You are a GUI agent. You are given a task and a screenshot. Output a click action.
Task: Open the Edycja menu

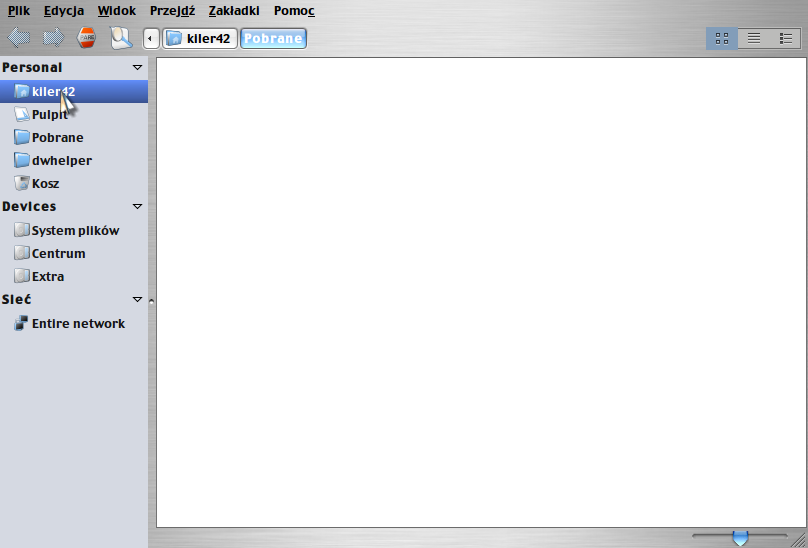point(64,11)
